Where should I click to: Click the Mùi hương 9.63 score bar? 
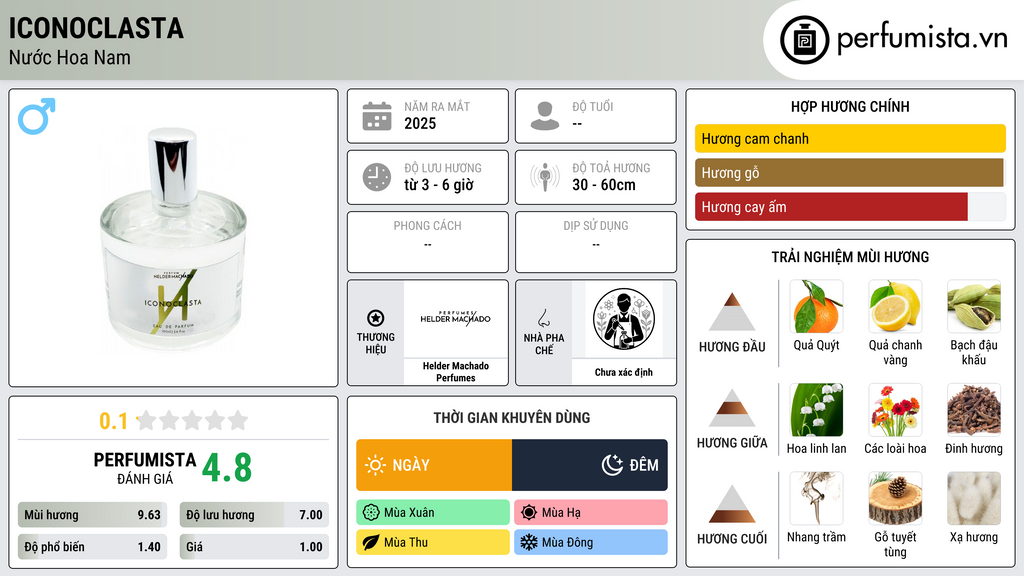tap(93, 515)
